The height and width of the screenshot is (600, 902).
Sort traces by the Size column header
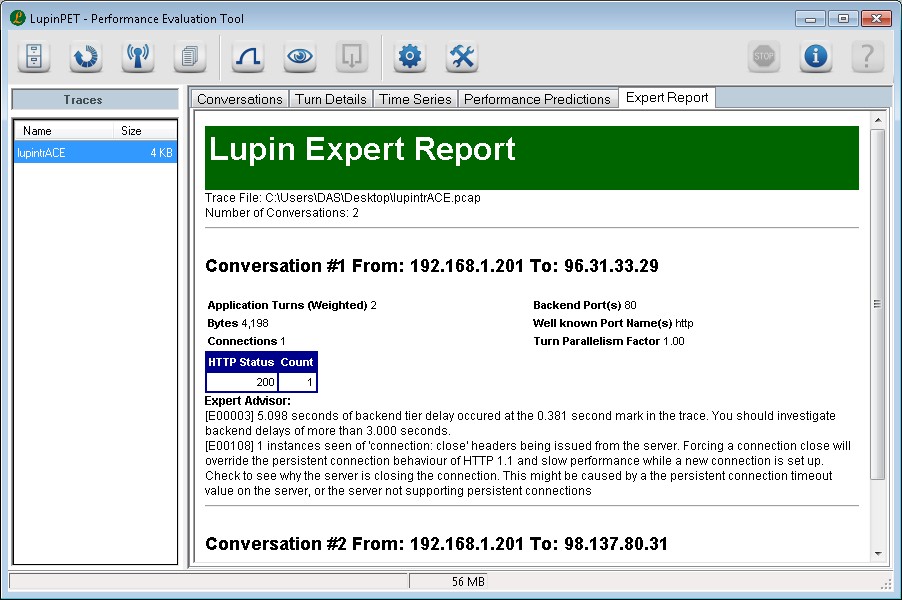pyautogui.click(x=145, y=131)
